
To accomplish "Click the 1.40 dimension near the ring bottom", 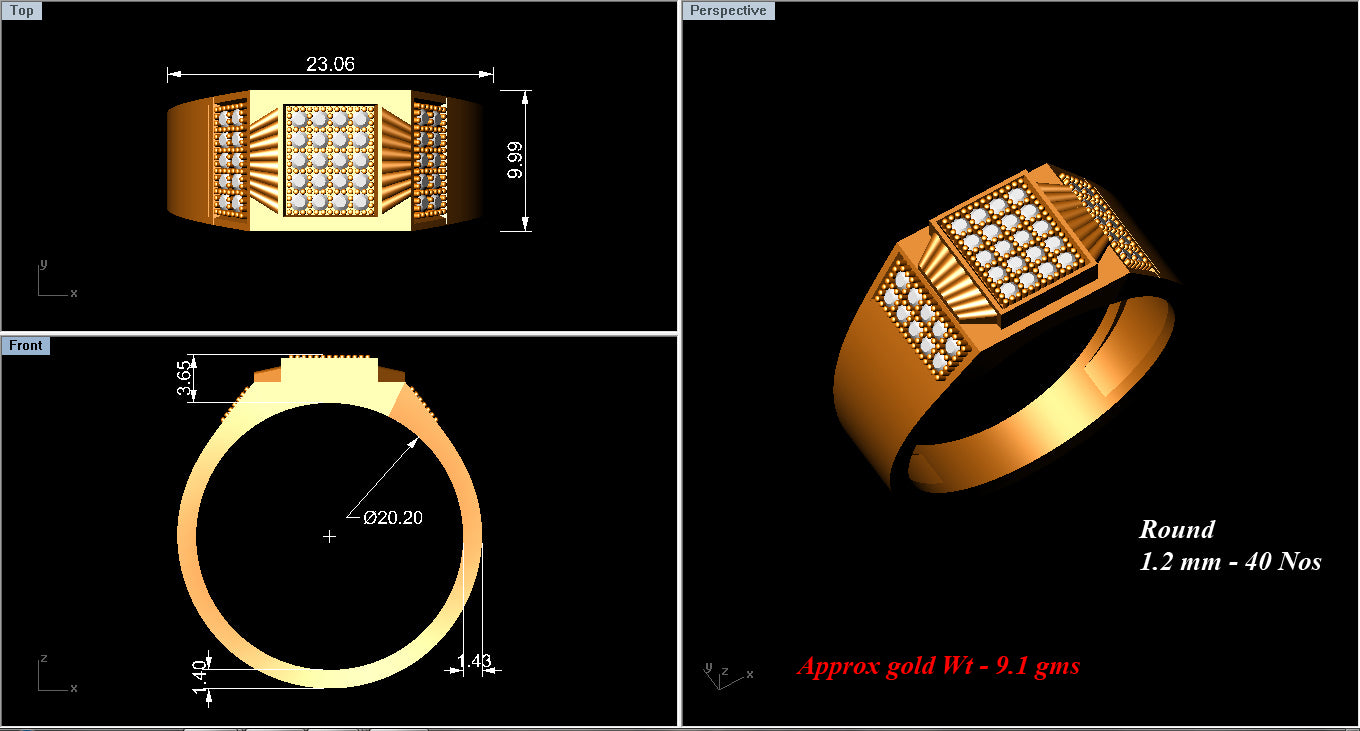I will point(200,675).
